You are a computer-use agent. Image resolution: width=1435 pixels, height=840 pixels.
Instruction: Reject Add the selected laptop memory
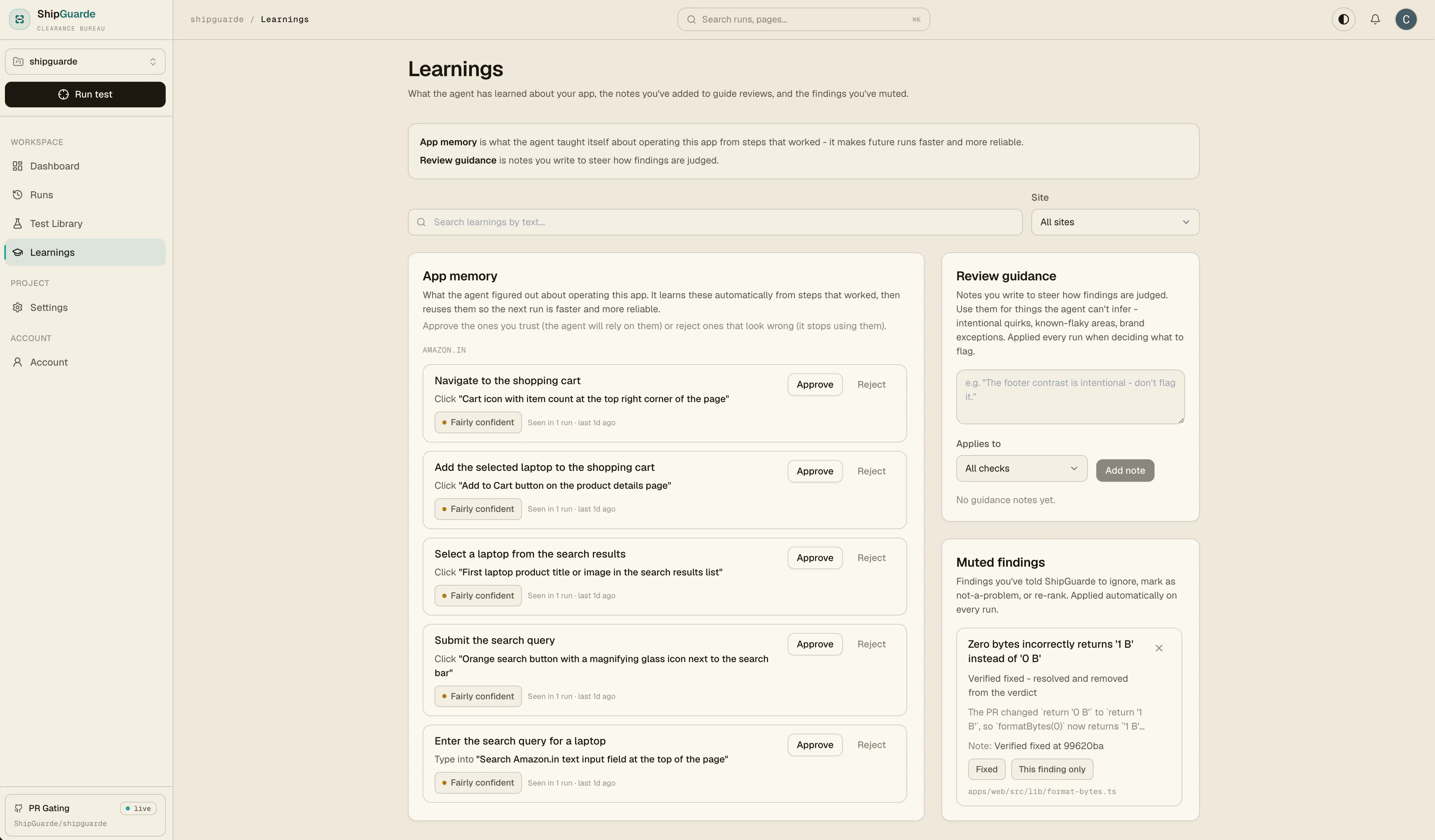tap(871, 471)
